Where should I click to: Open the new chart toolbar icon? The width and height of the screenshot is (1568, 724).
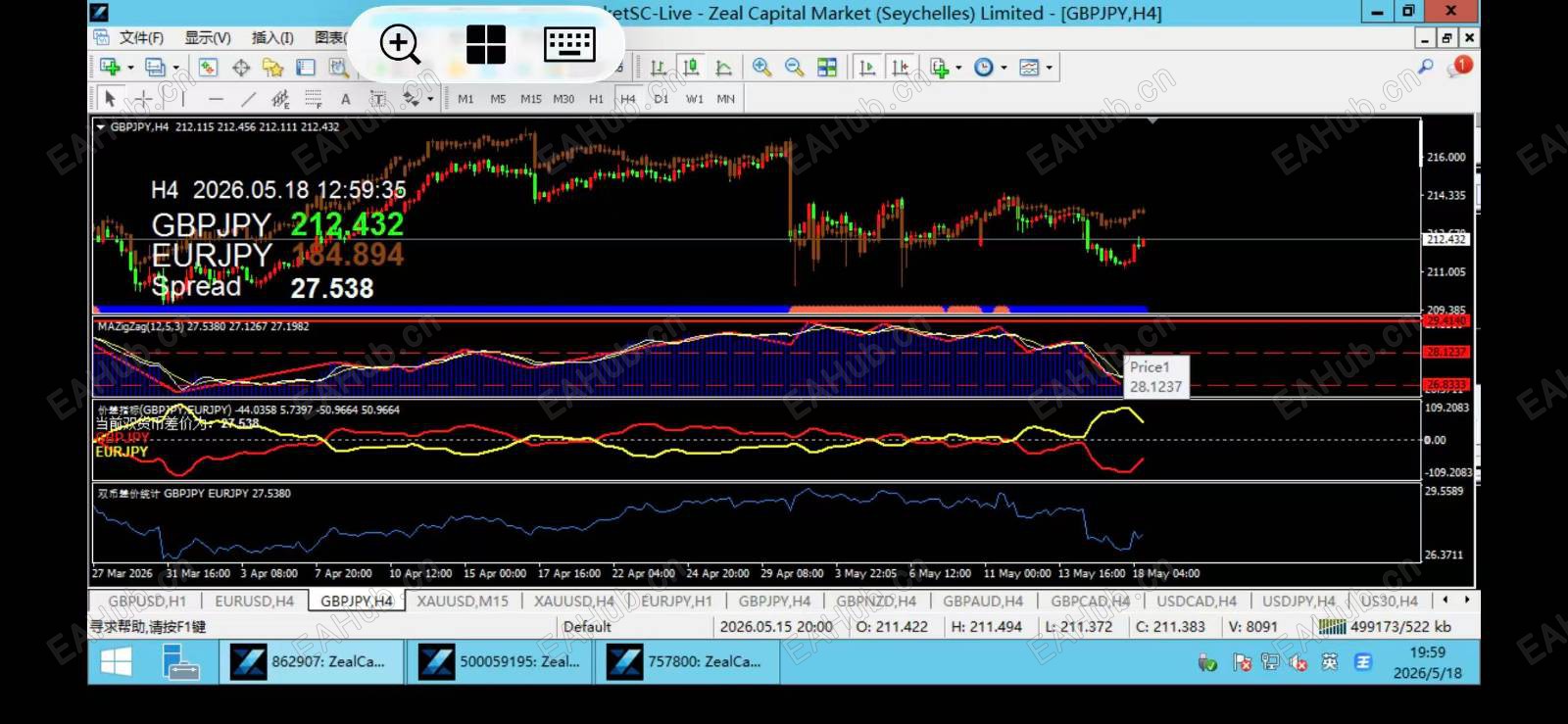pyautogui.click(x=110, y=67)
